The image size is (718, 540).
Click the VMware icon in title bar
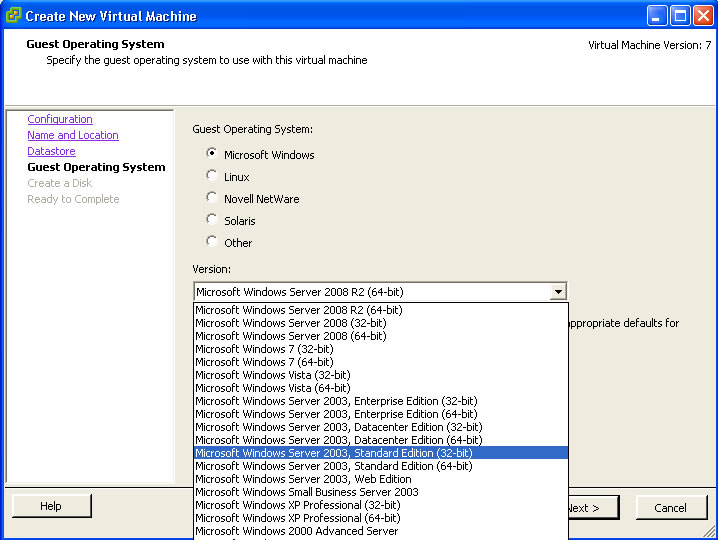(x=13, y=15)
